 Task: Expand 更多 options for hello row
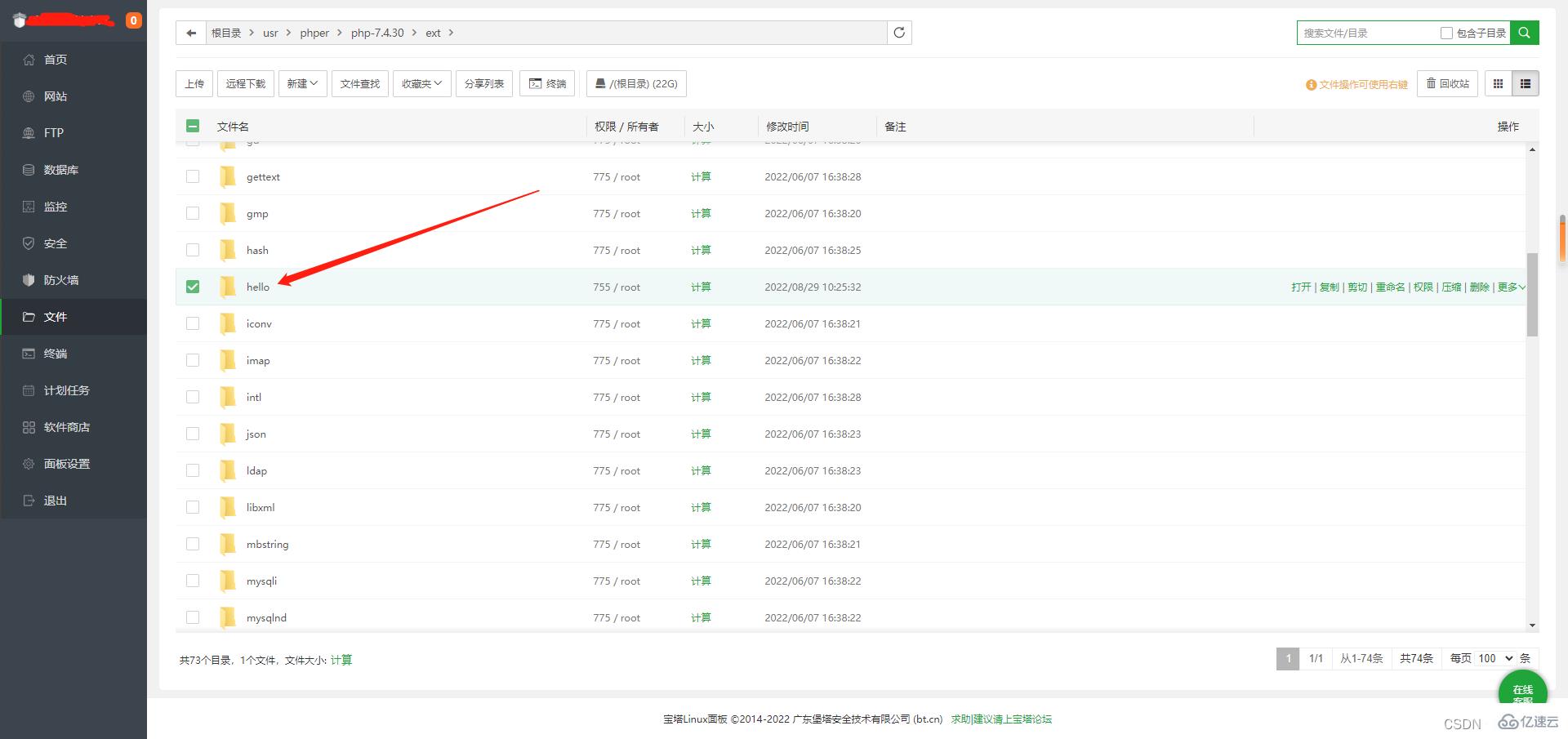point(1511,287)
